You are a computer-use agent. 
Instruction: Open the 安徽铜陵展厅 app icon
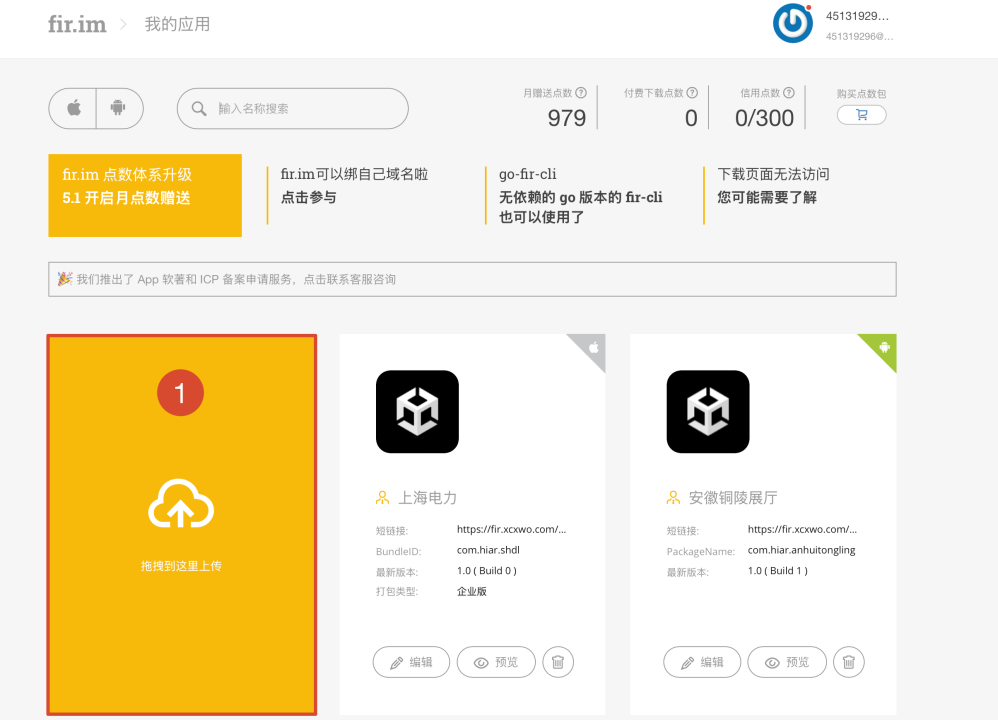708,412
